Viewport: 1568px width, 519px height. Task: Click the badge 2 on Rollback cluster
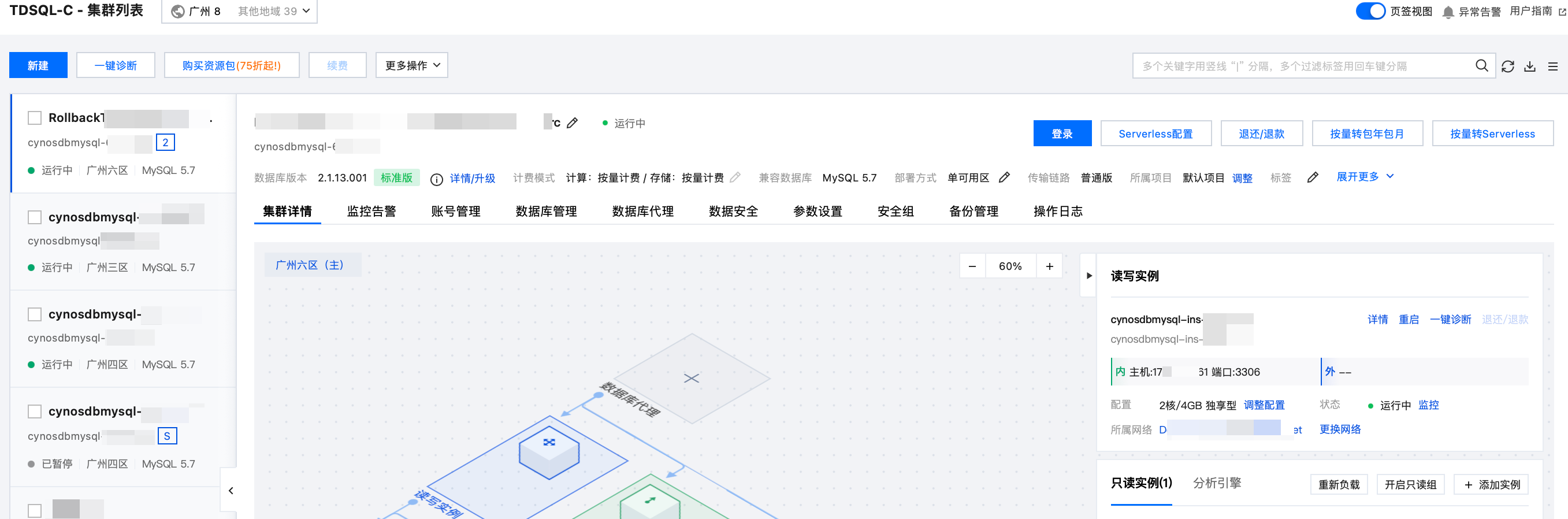[x=166, y=143]
